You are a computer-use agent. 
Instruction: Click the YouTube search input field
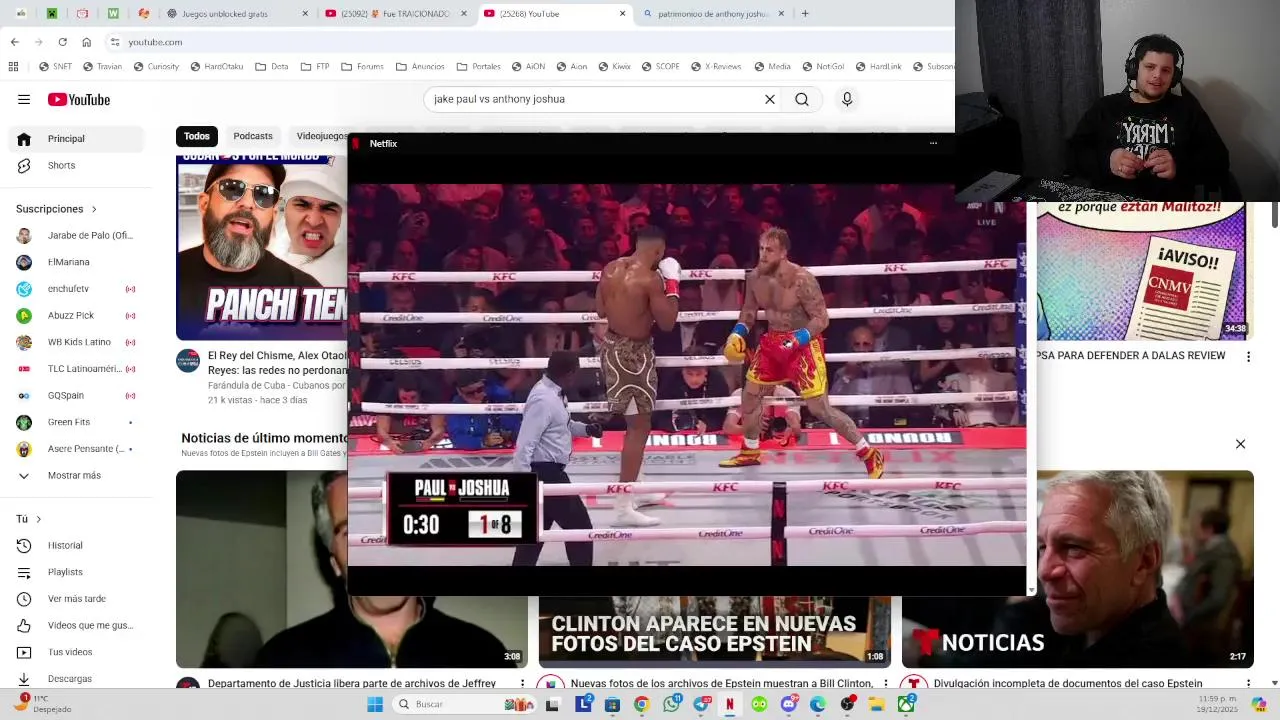coord(595,99)
